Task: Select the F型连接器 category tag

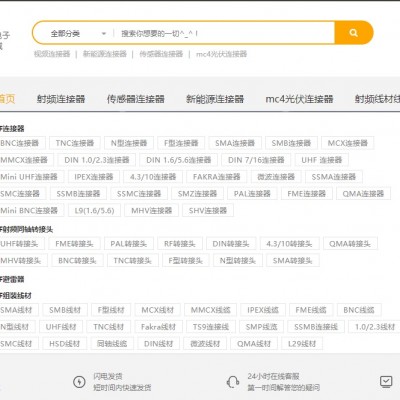Action: 181,143
